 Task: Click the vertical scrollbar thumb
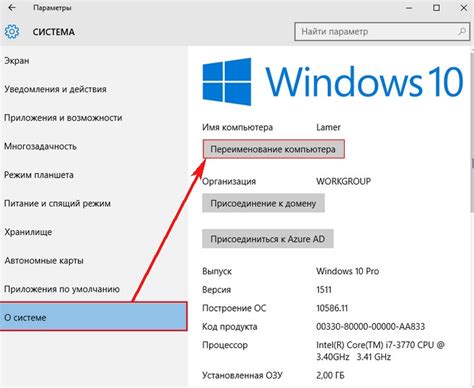[x=472, y=132]
